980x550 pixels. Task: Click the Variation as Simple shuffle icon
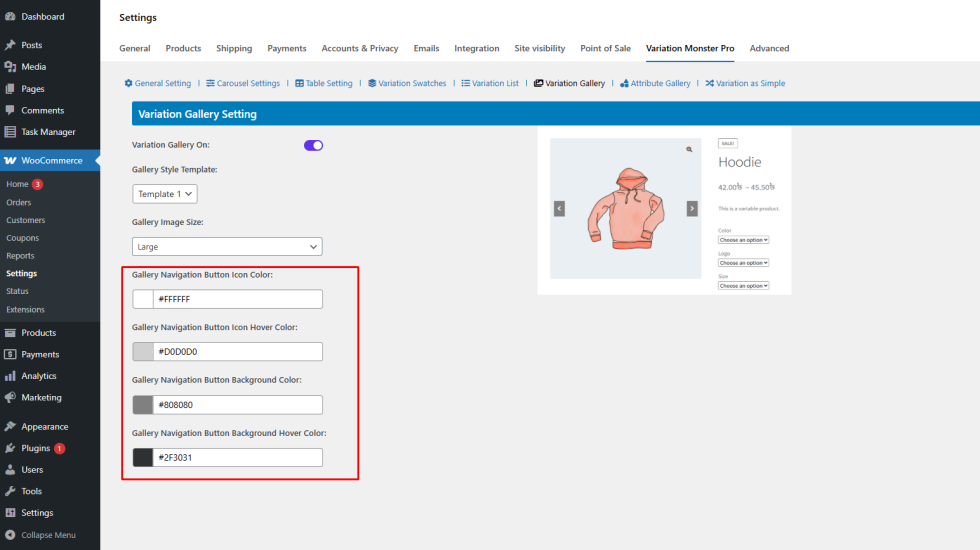pyautogui.click(x=709, y=83)
